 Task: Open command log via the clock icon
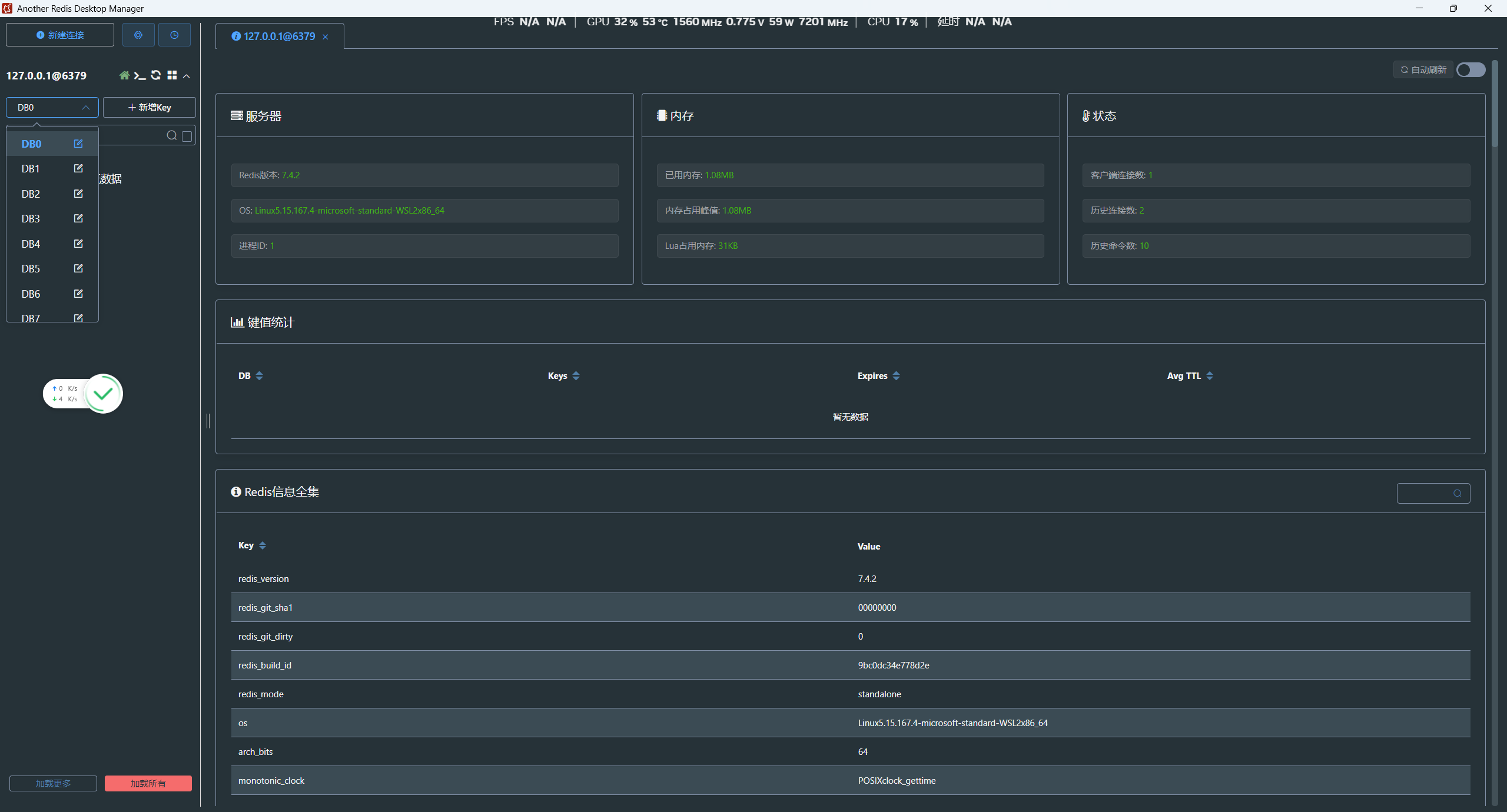174,35
